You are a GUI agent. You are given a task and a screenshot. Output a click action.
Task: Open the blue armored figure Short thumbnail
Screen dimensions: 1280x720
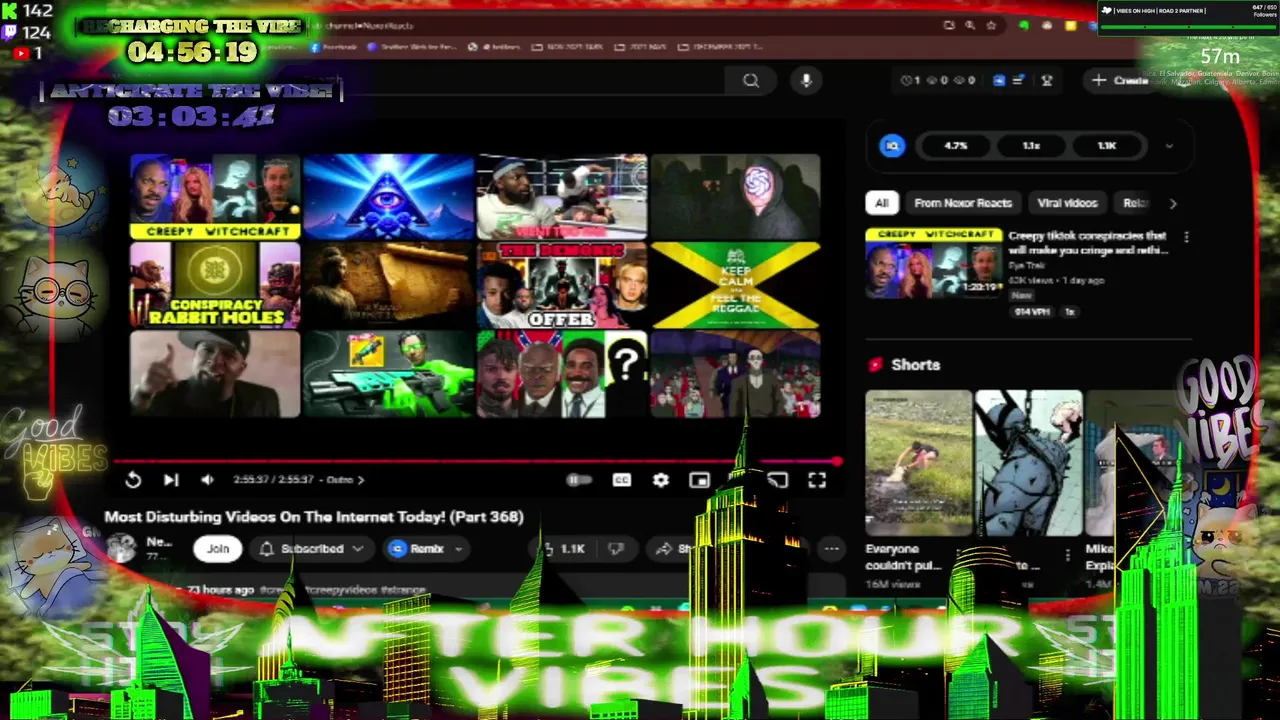click(x=1029, y=463)
